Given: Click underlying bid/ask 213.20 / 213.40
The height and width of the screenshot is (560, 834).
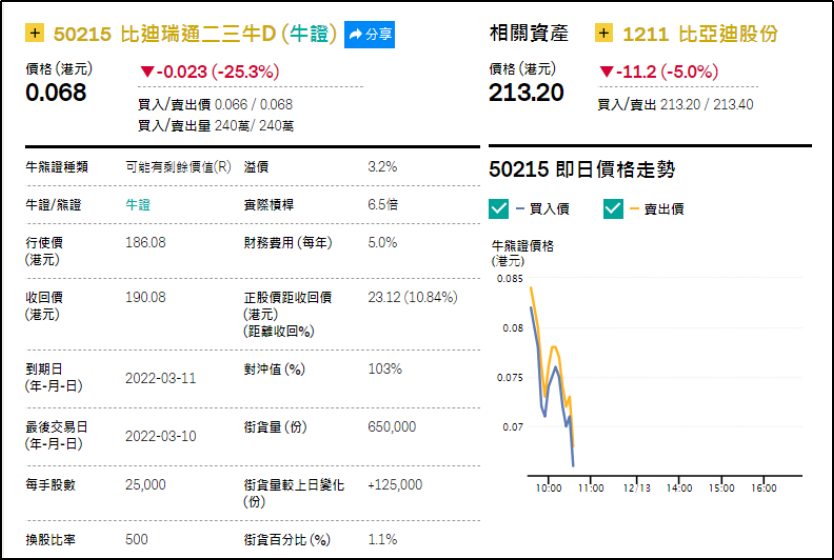Looking at the screenshot, I should 706,104.
